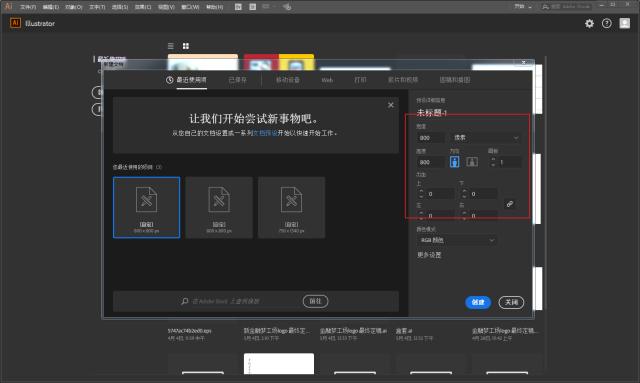The image size is (640, 383).
Task: Open the 文档预设 link in banner
Action: click(x=265, y=133)
